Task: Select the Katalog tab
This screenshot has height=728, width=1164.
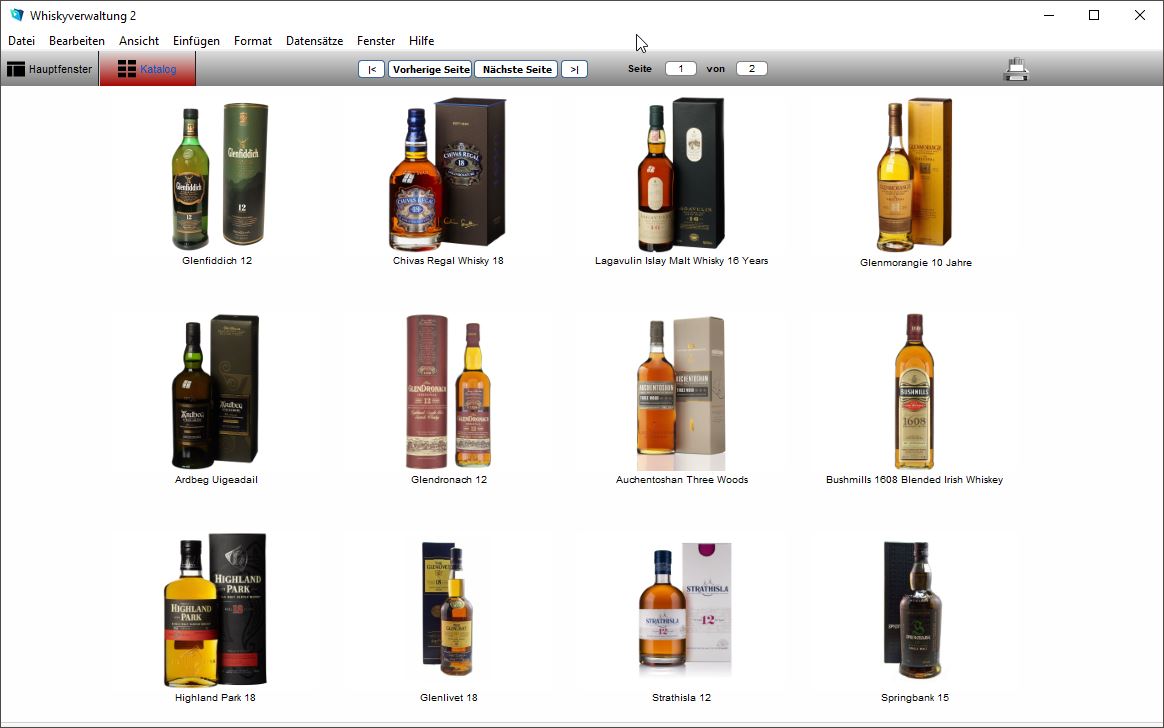Action: coord(147,69)
